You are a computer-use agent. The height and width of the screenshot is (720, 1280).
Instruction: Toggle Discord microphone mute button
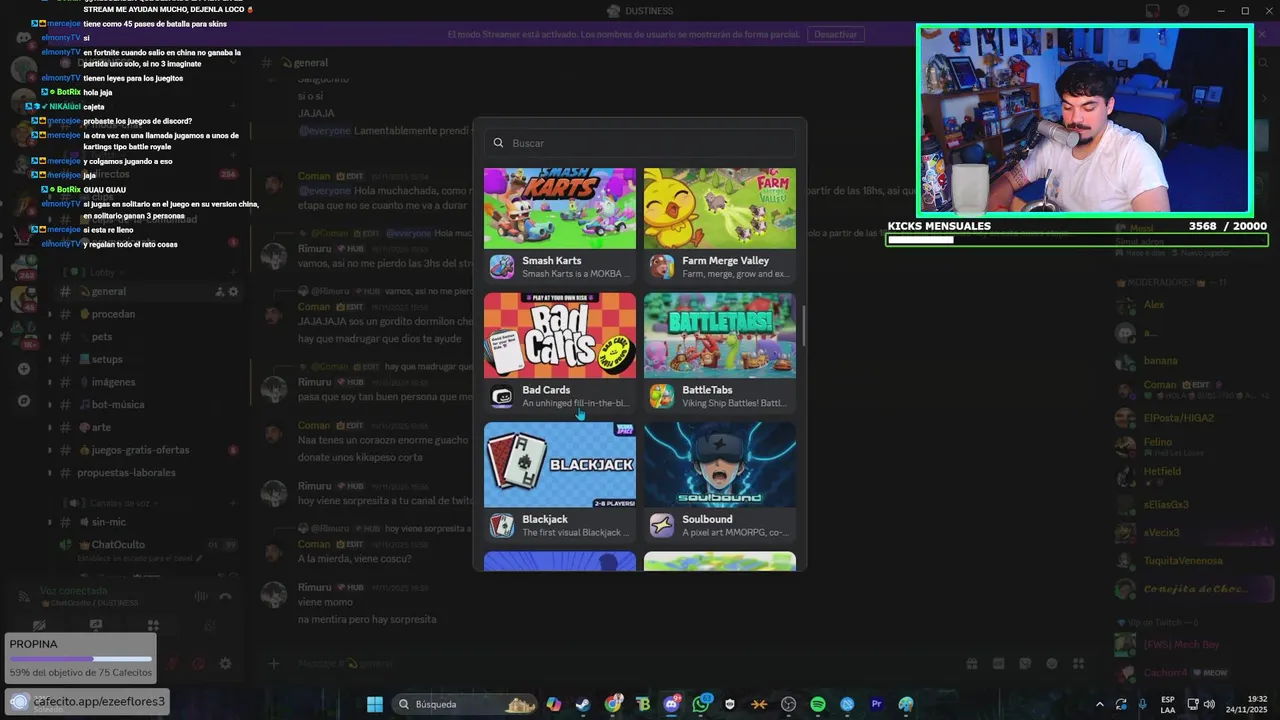171,663
